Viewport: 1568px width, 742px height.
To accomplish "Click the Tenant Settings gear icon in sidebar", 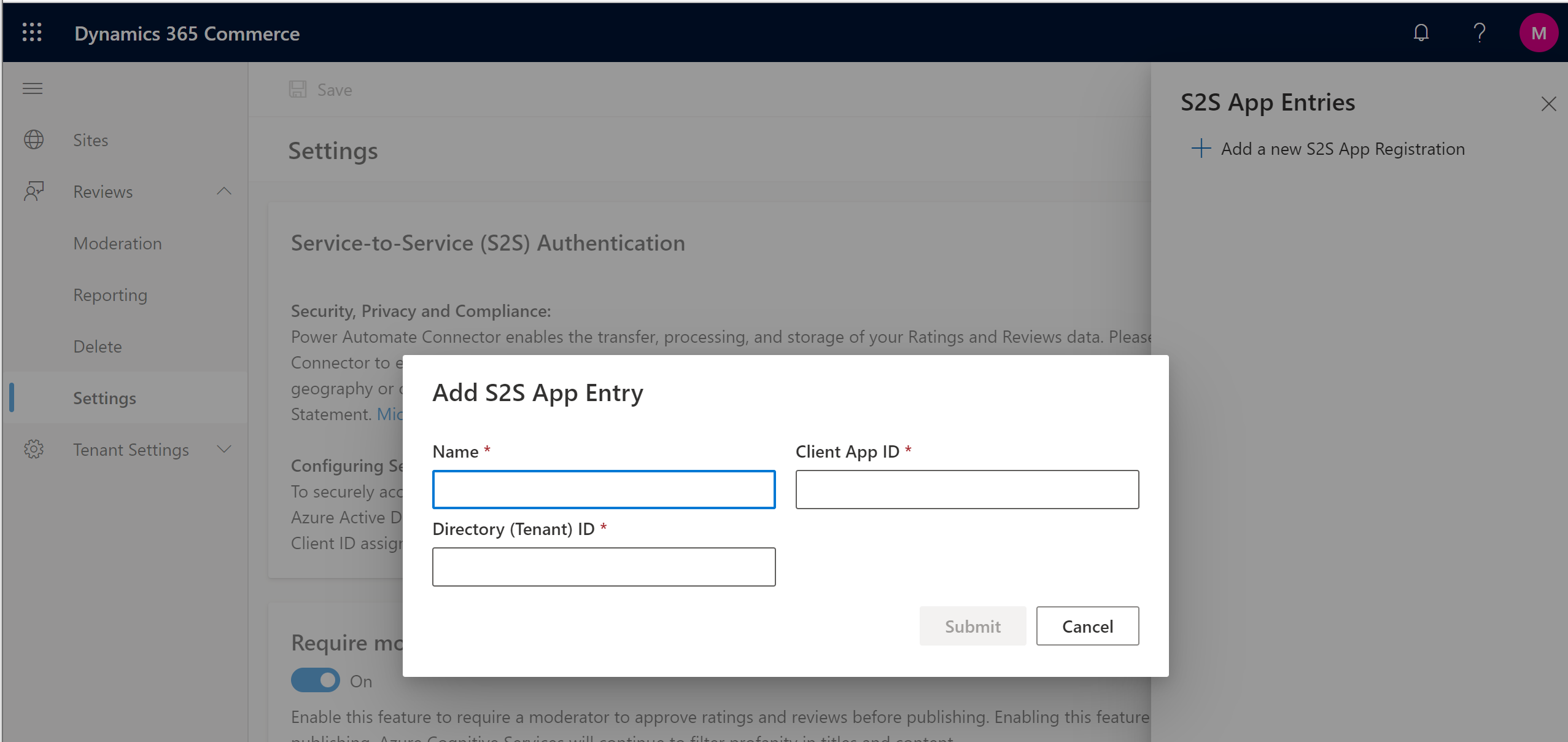I will pos(33,449).
